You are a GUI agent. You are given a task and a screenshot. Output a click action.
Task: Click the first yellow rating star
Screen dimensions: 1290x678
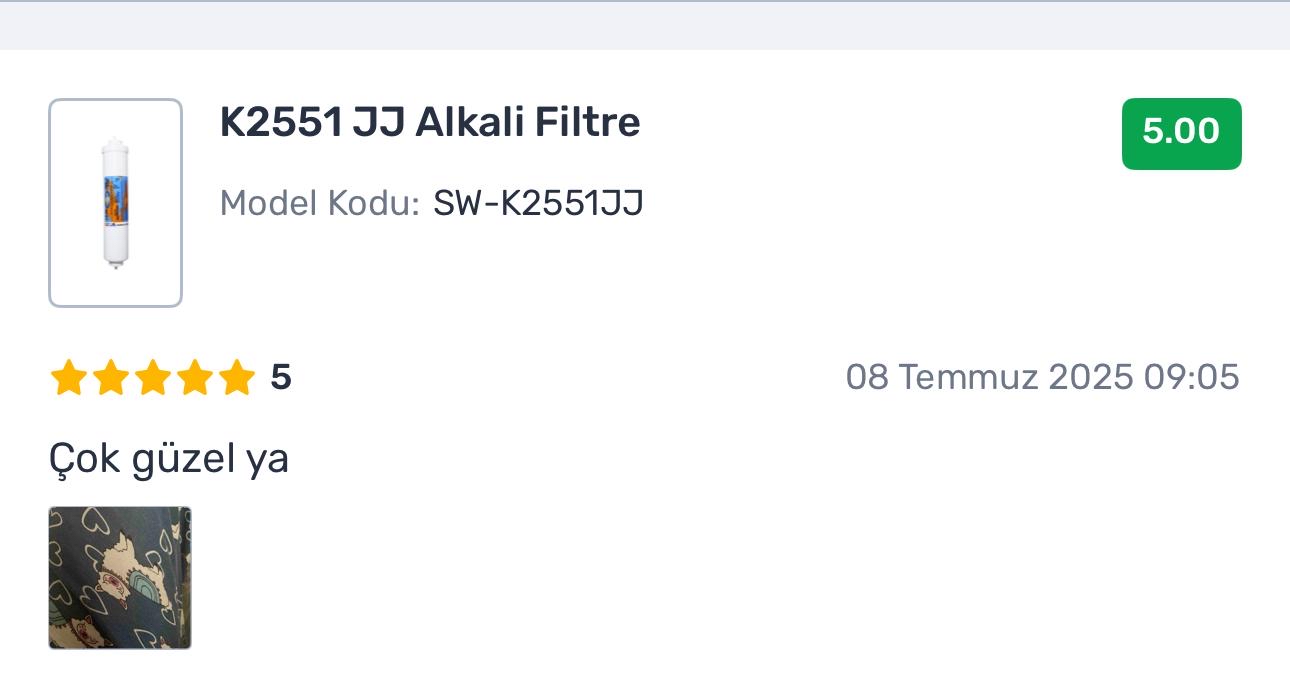(x=67, y=378)
